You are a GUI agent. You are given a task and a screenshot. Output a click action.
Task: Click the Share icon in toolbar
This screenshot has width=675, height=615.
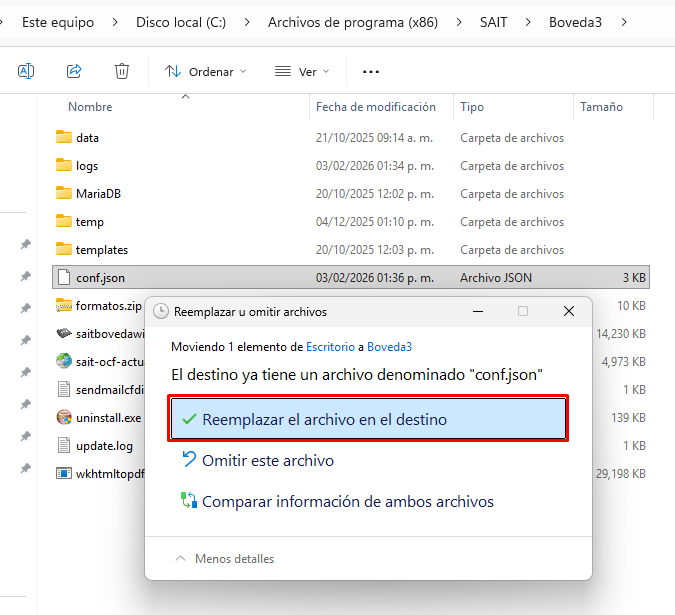74,71
